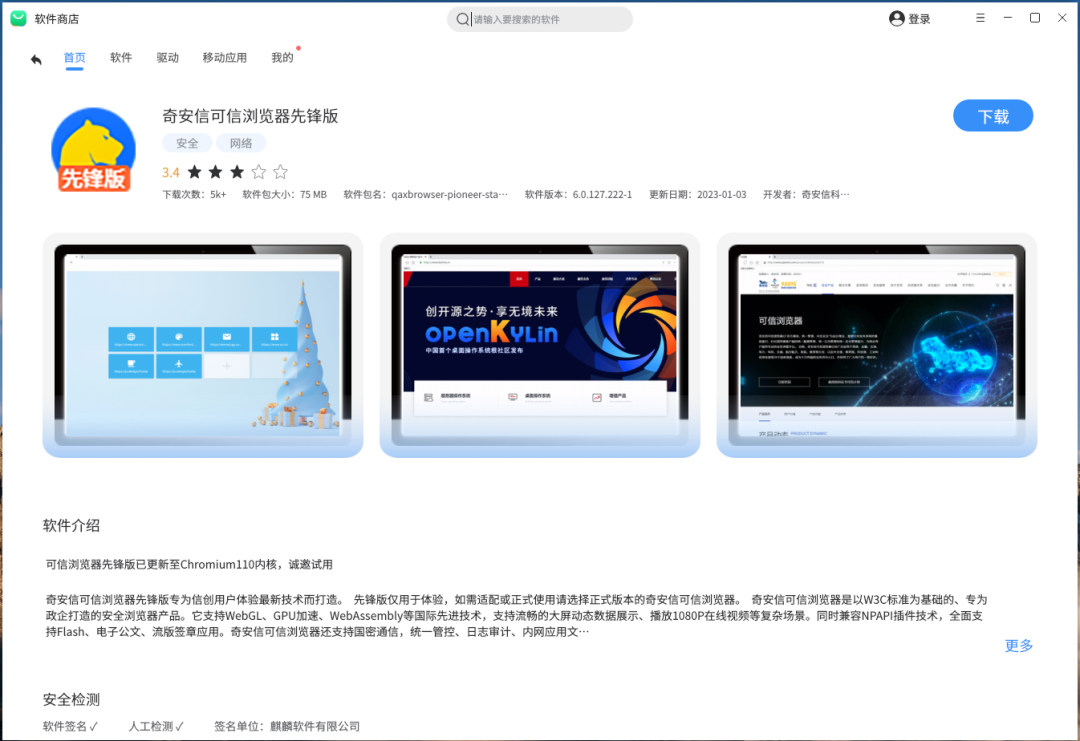Click the search magnifier icon
1080x741 pixels.
(x=462, y=19)
